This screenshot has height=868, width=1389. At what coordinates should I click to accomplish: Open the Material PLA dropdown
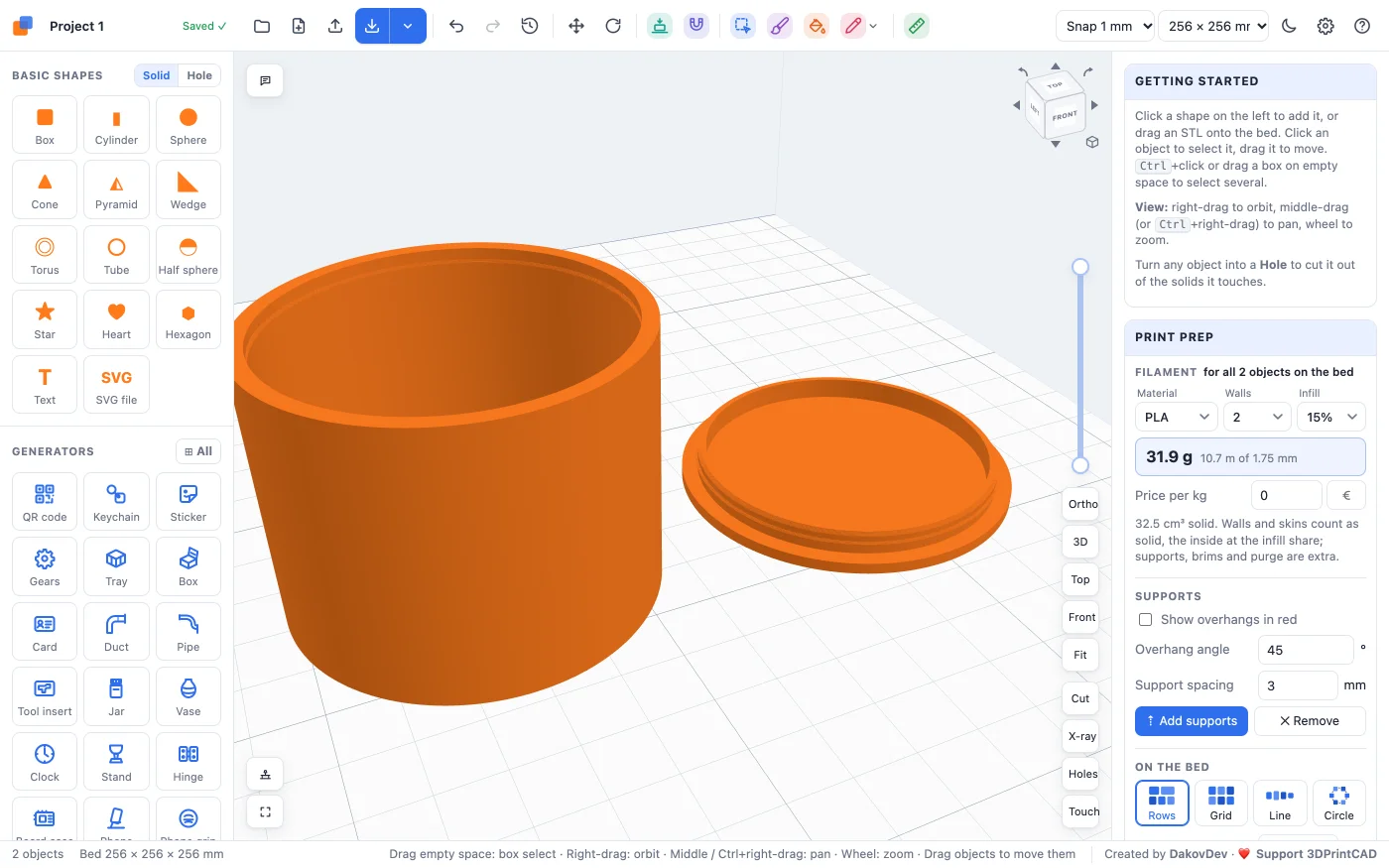[1176, 417]
